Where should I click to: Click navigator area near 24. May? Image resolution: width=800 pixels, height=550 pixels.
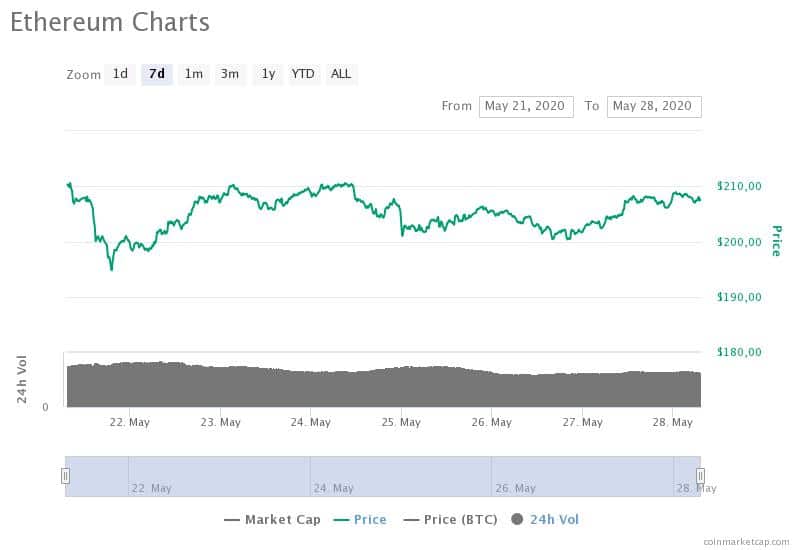point(334,488)
